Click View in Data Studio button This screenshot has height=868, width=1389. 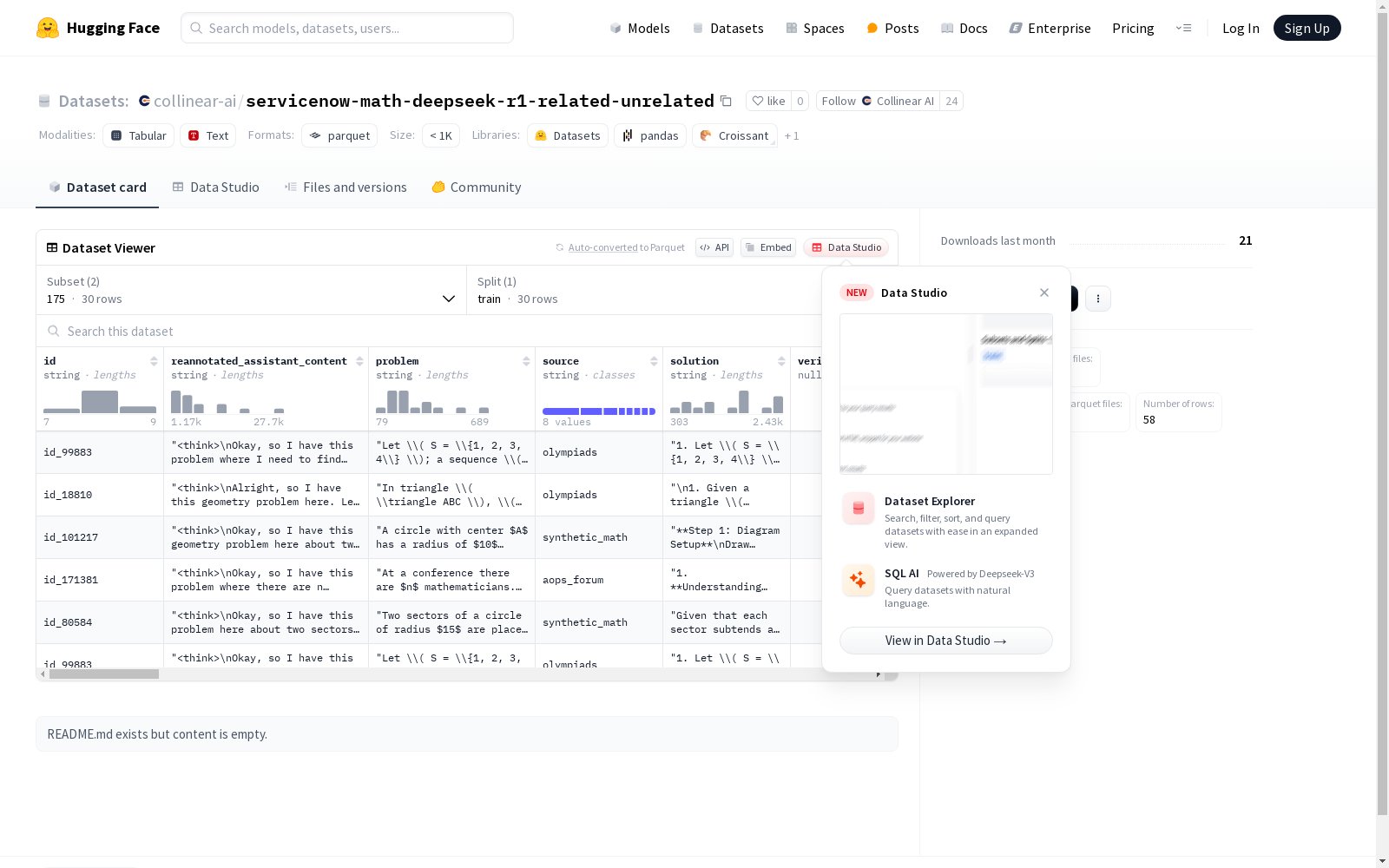946,641
